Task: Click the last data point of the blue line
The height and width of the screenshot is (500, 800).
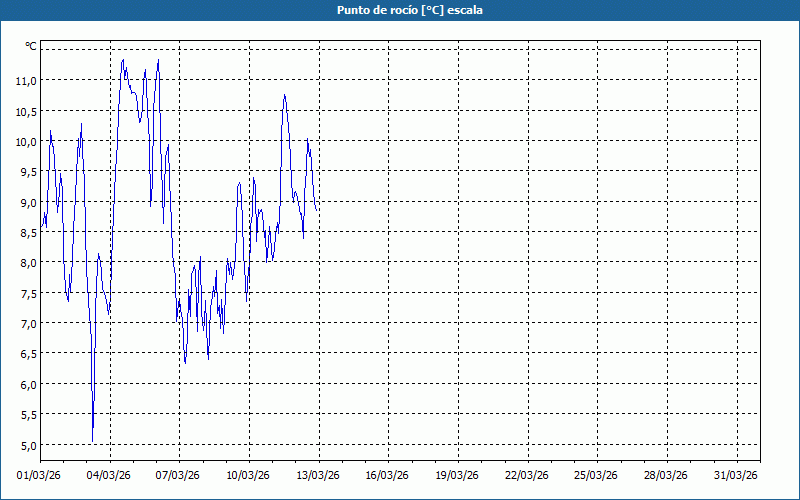Action: click(x=318, y=208)
